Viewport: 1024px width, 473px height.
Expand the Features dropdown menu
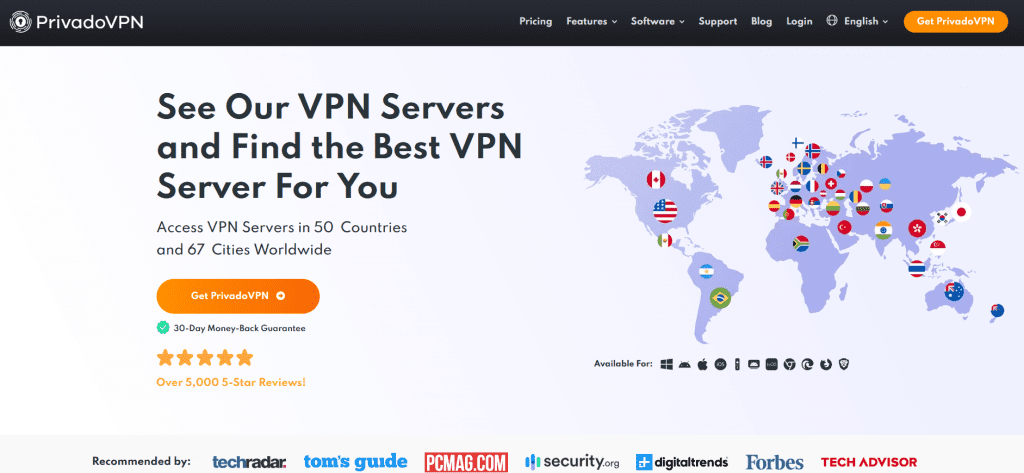[x=592, y=21]
